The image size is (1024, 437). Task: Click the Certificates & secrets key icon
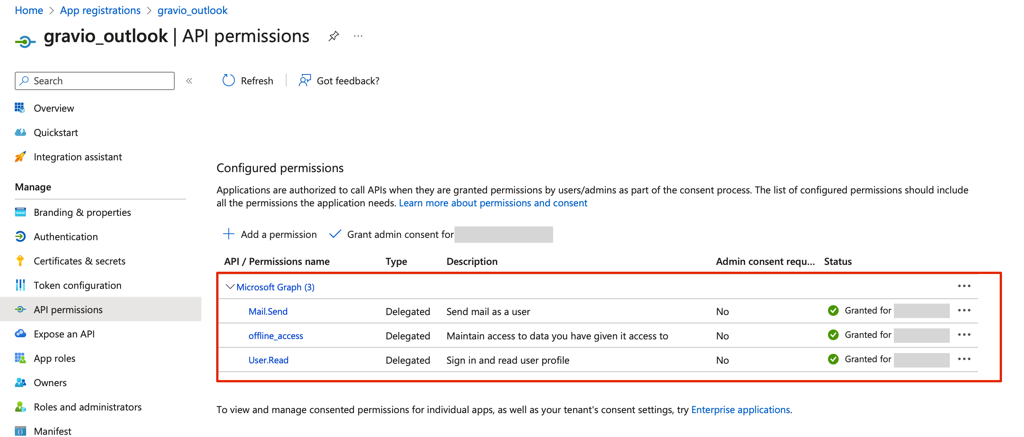[x=20, y=261]
